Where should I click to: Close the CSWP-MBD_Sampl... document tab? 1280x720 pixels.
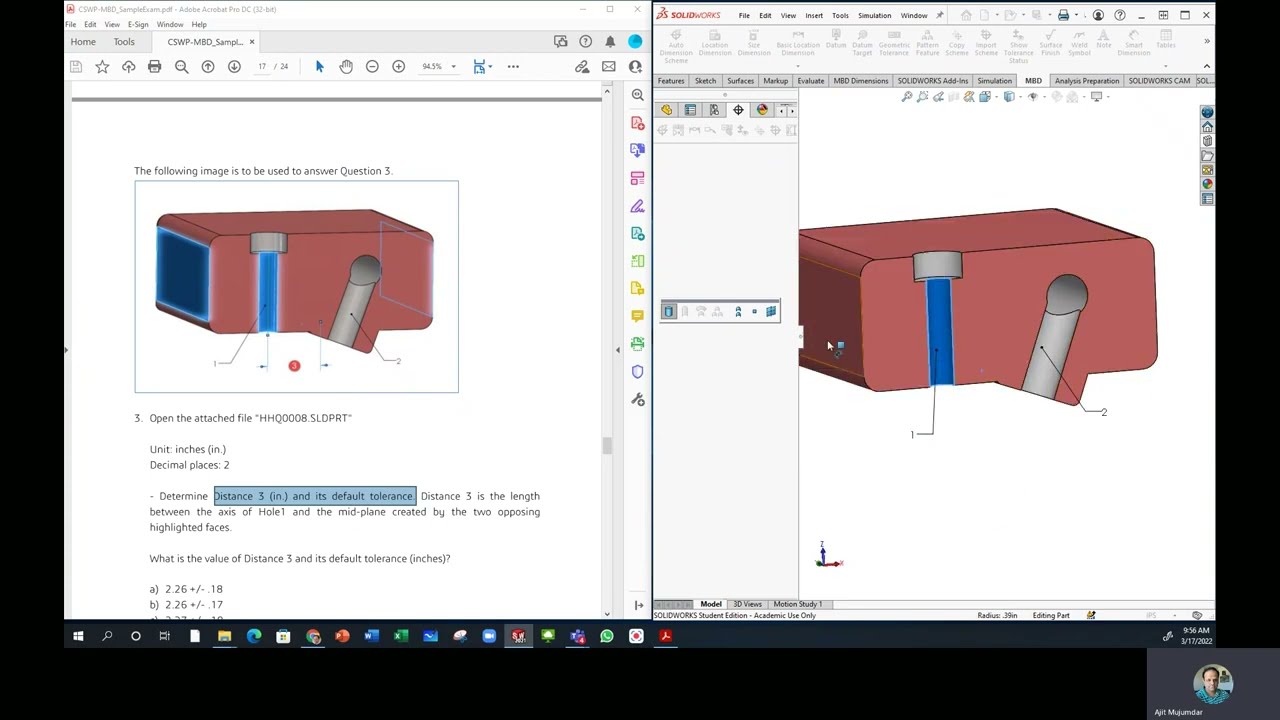tap(252, 42)
